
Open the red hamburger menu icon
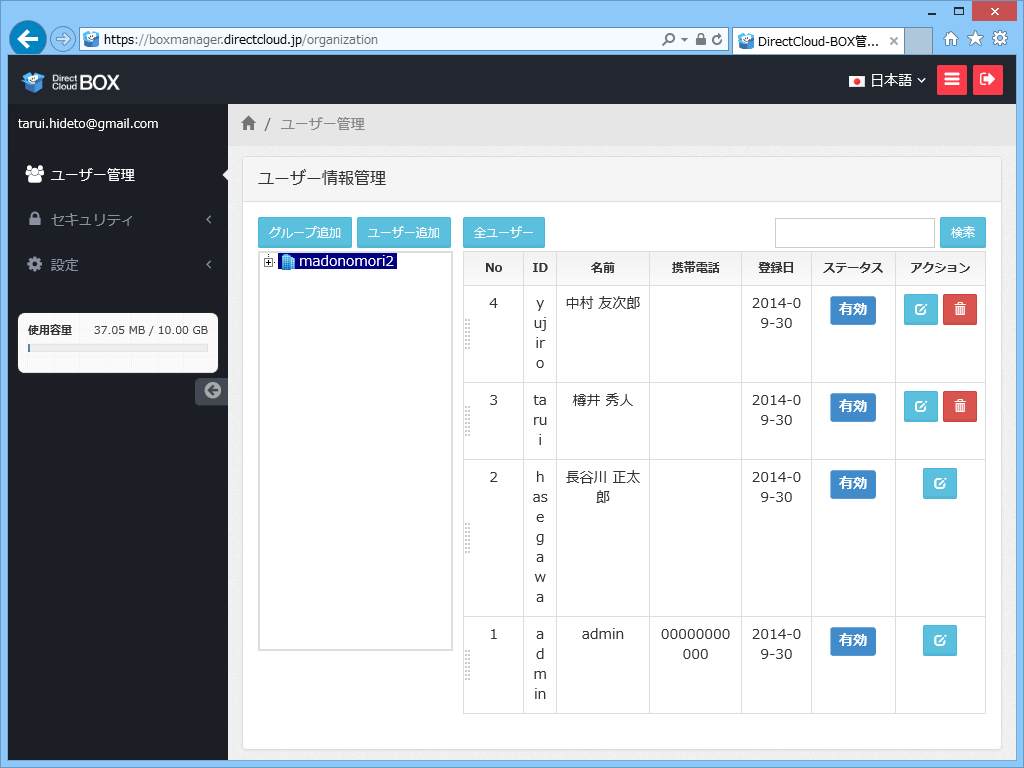[951, 79]
